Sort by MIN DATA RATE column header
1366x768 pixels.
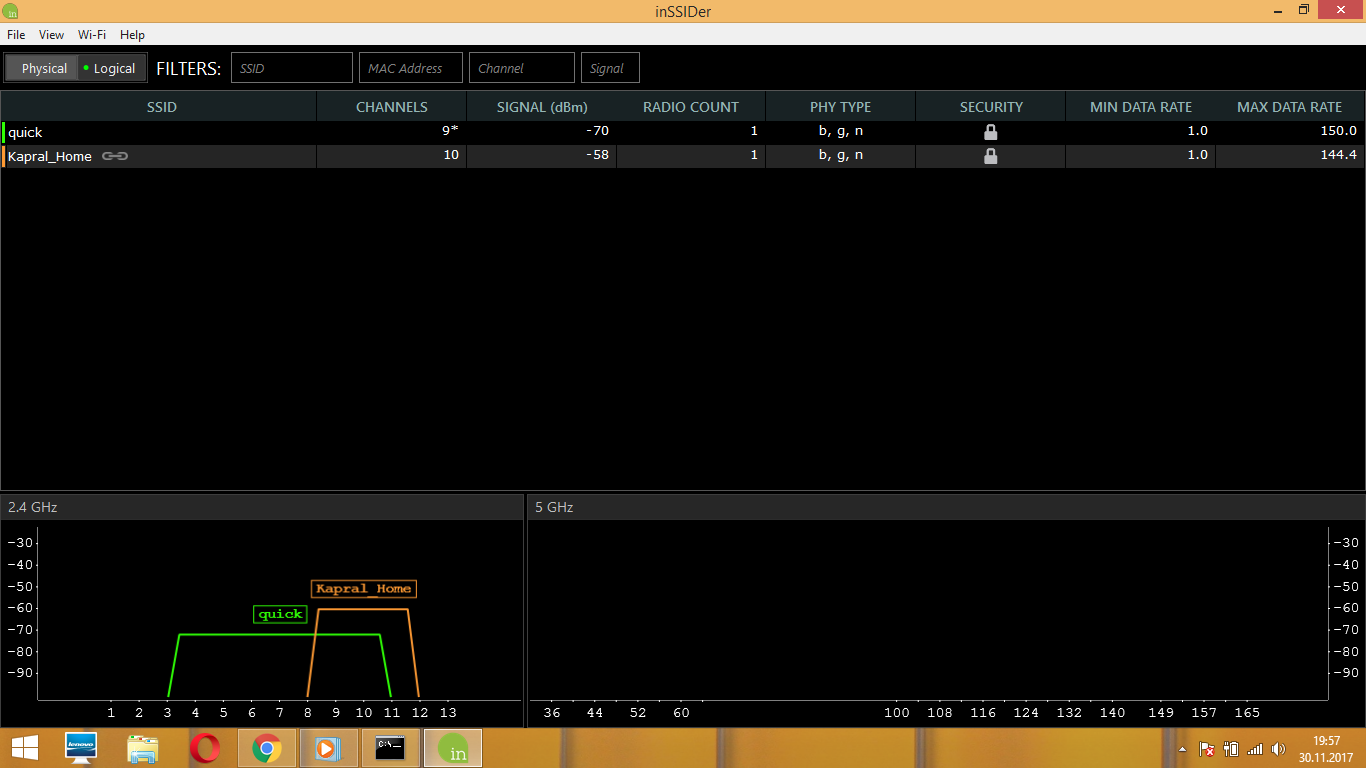[1141, 107]
